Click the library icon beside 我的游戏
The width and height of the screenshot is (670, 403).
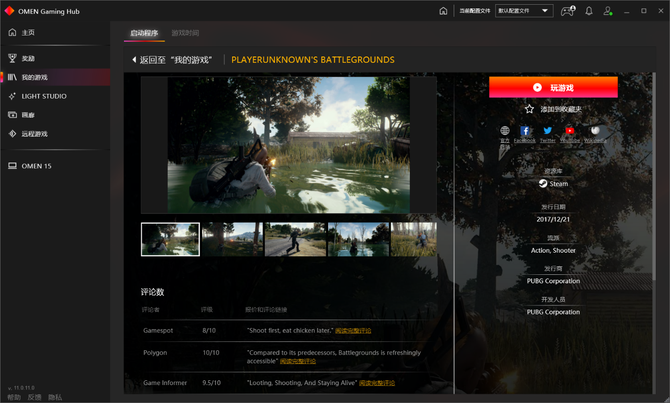pos(12,77)
